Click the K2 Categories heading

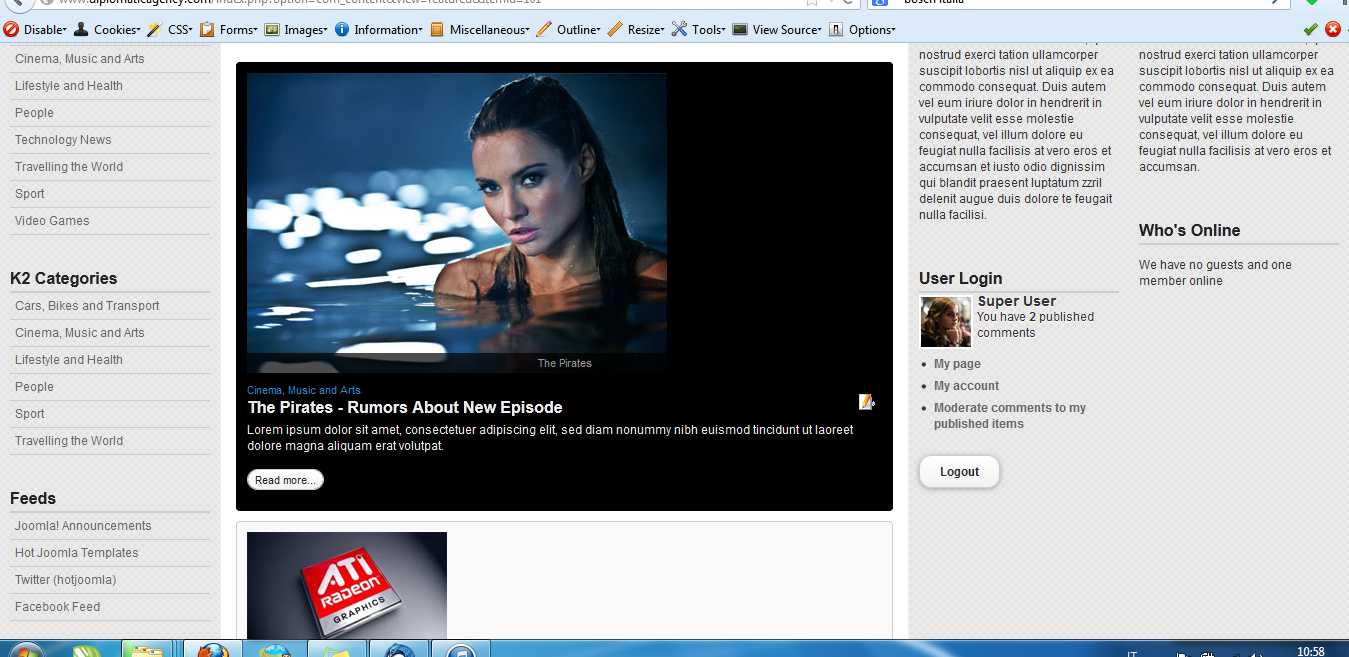[64, 279]
